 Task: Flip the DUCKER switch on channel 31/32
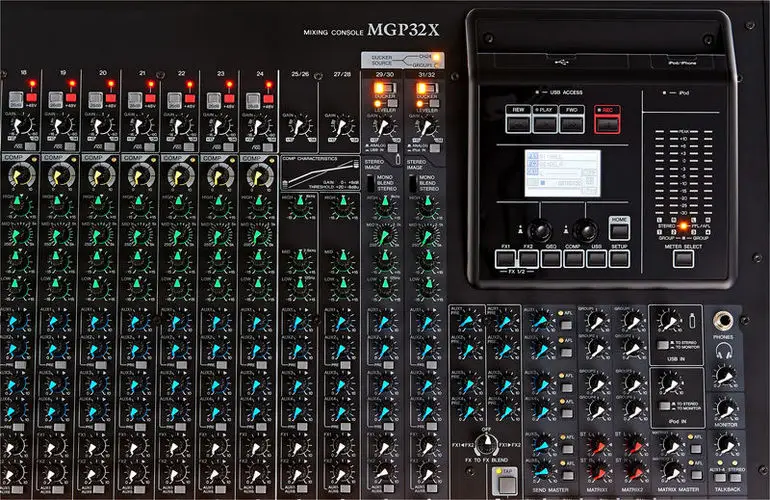pyautogui.click(x=428, y=88)
